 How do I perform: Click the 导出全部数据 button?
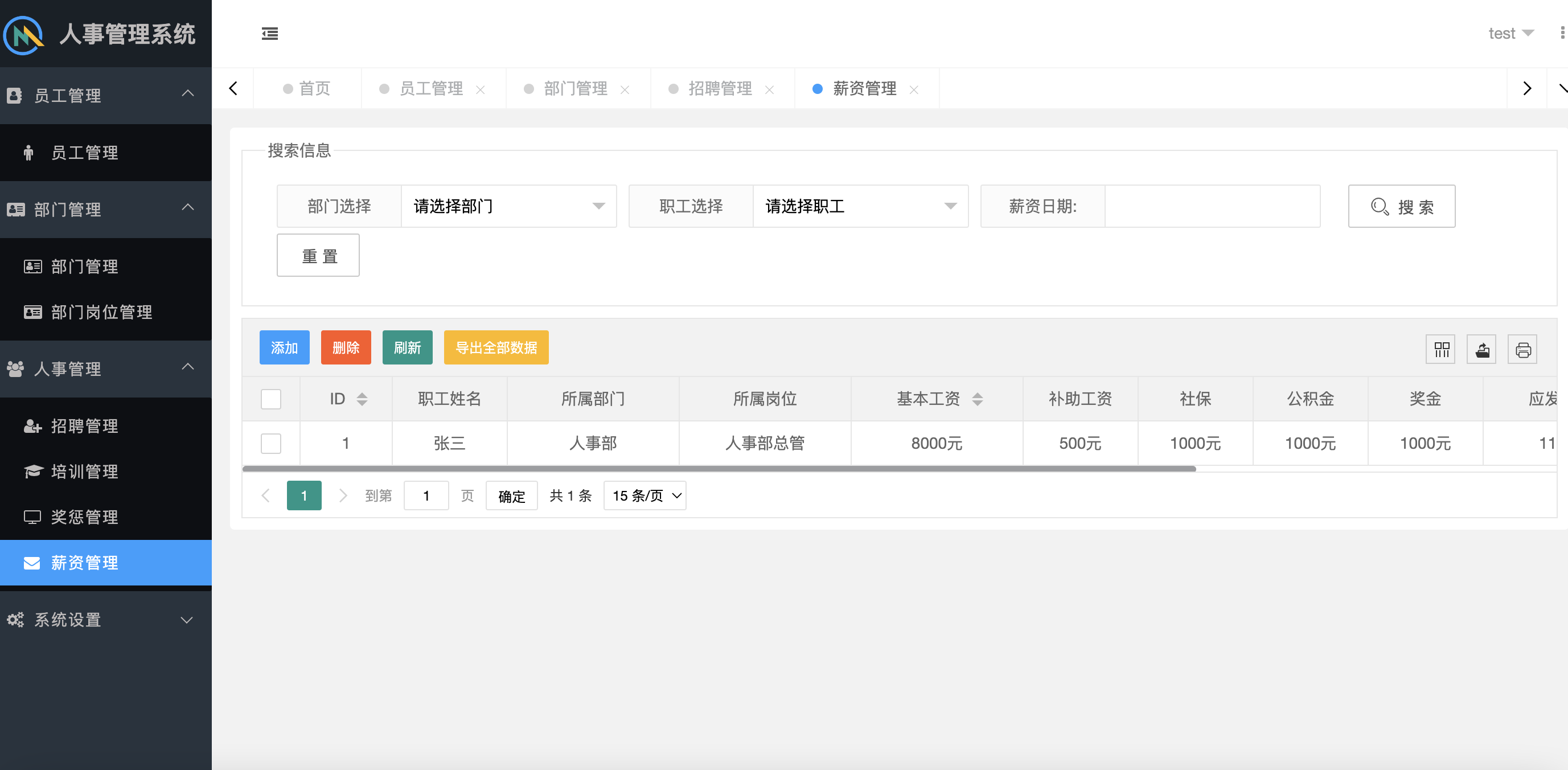pos(496,347)
